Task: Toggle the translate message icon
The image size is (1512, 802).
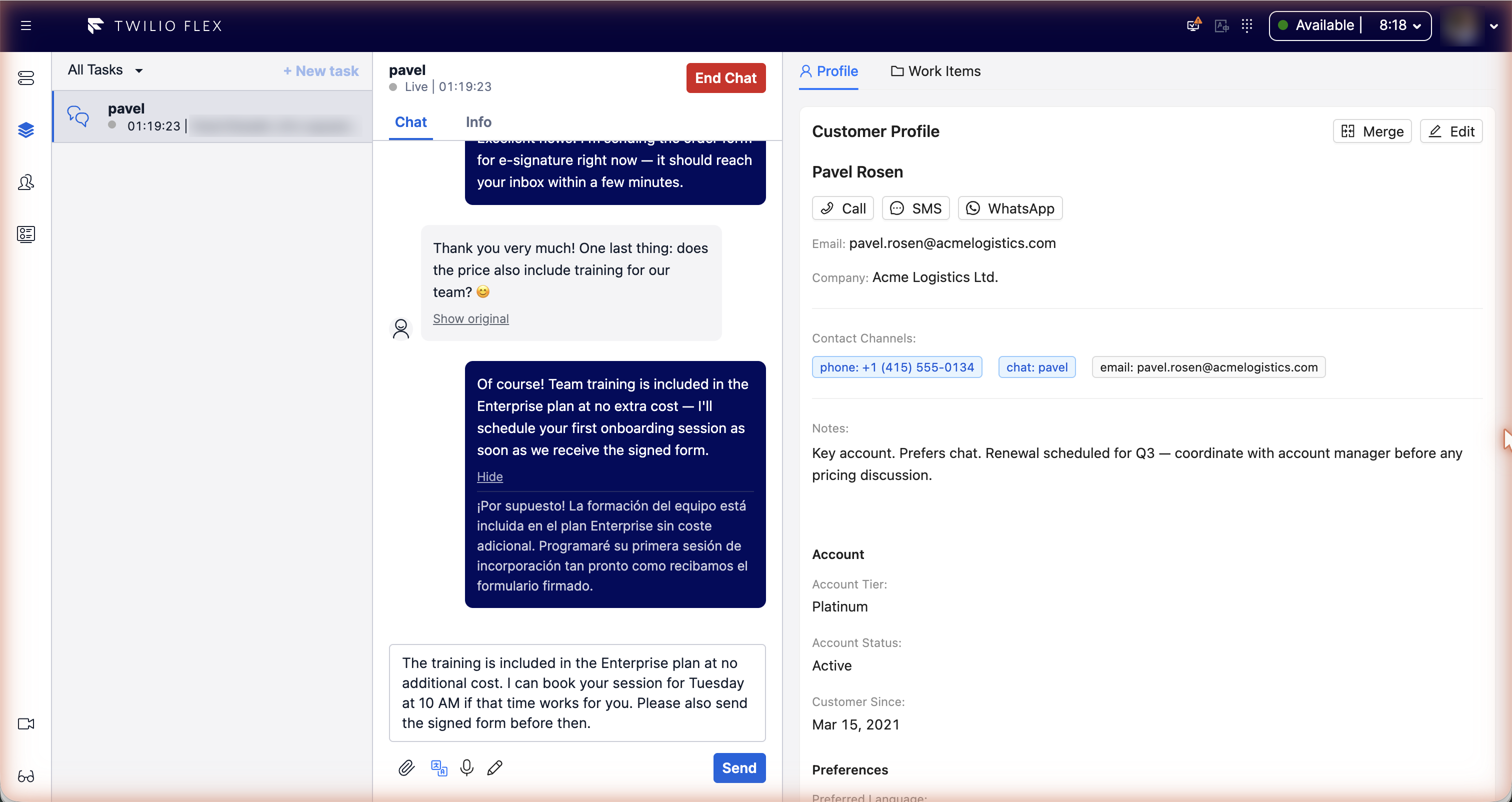Action: point(438,767)
